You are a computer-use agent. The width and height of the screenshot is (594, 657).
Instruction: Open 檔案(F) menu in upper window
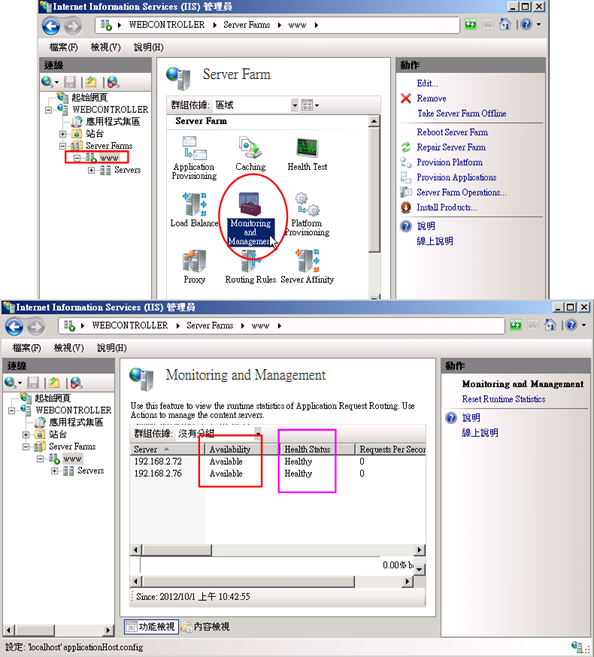click(64, 47)
